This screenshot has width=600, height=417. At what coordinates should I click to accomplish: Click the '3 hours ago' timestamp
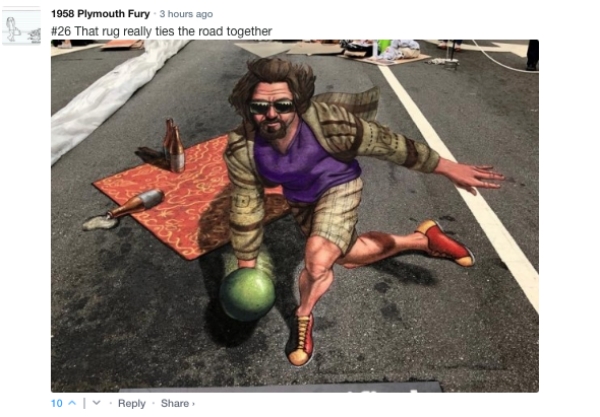pyautogui.click(x=186, y=14)
